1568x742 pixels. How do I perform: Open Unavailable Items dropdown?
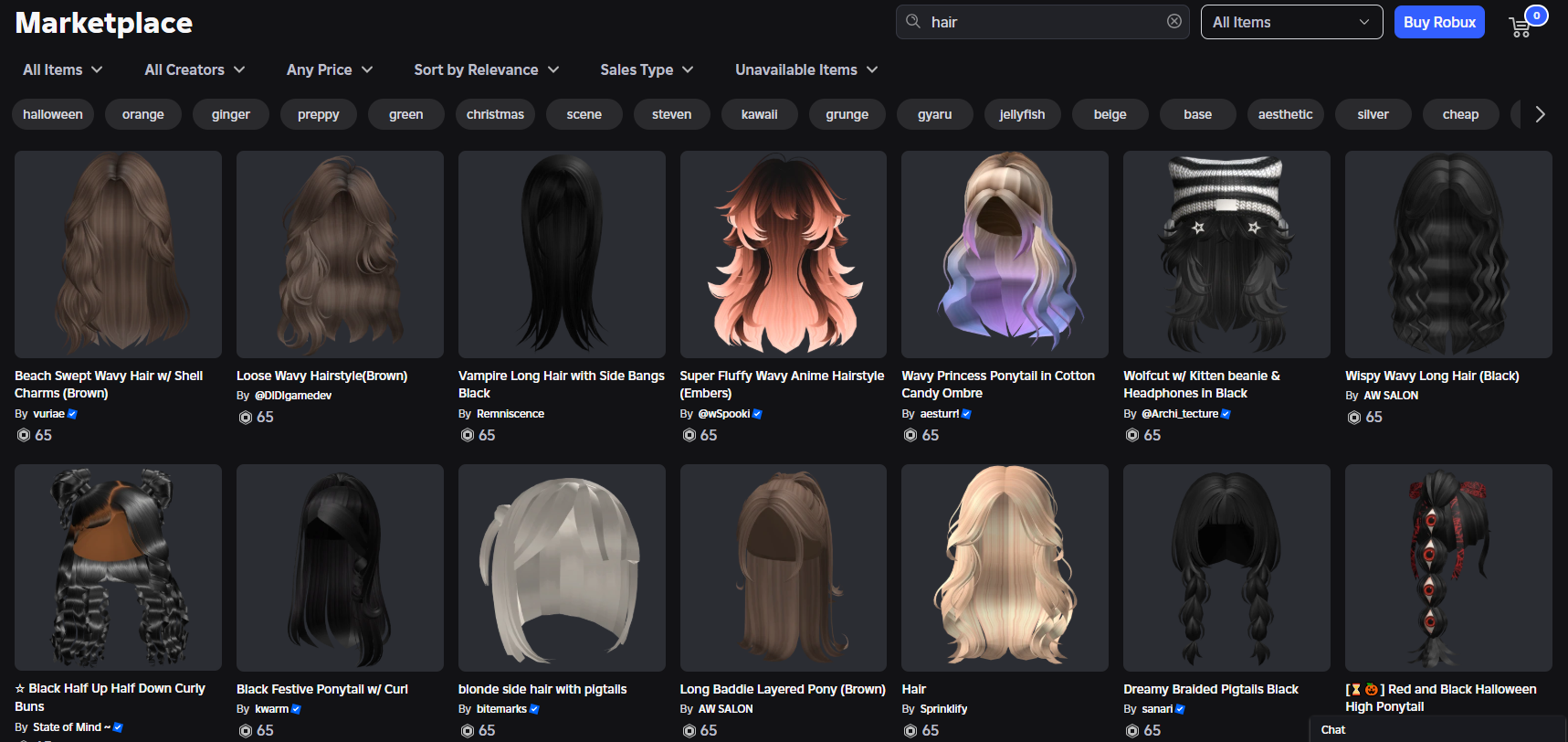pos(806,69)
